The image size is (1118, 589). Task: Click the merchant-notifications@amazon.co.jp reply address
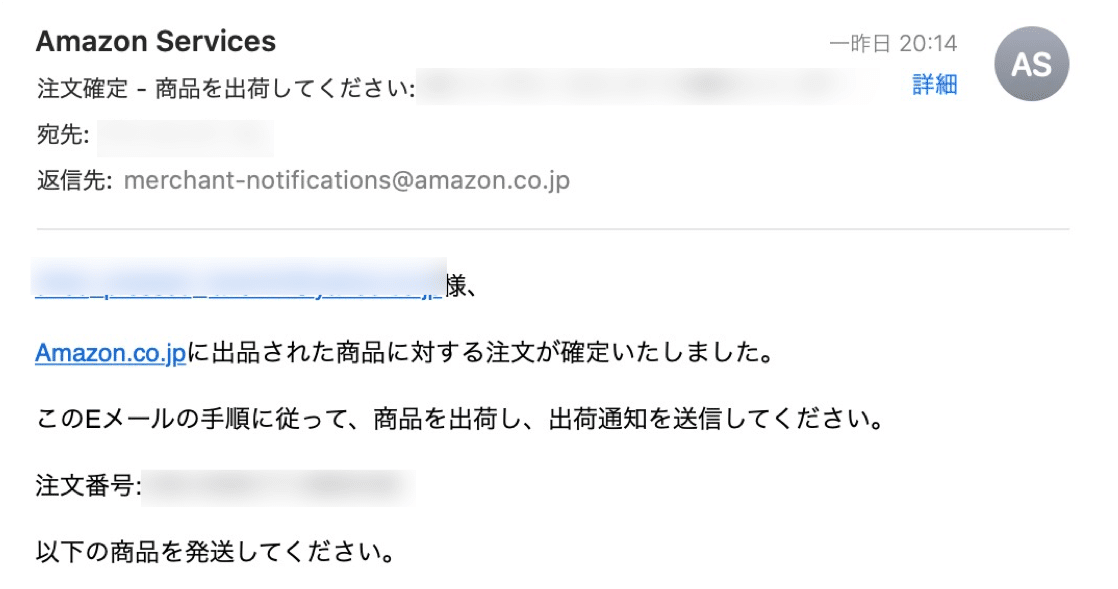(347, 180)
